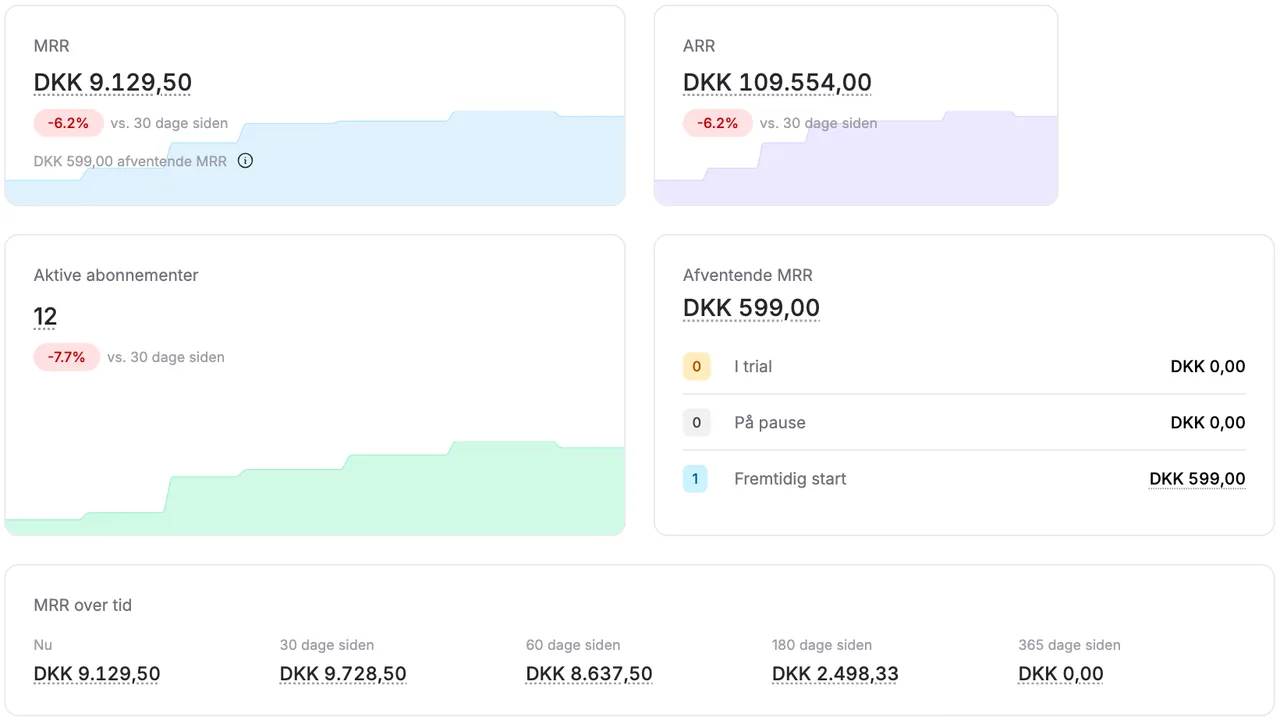Click the DKK 0,00 amount in the På pause row
The image size is (1280, 721).
[1208, 423]
